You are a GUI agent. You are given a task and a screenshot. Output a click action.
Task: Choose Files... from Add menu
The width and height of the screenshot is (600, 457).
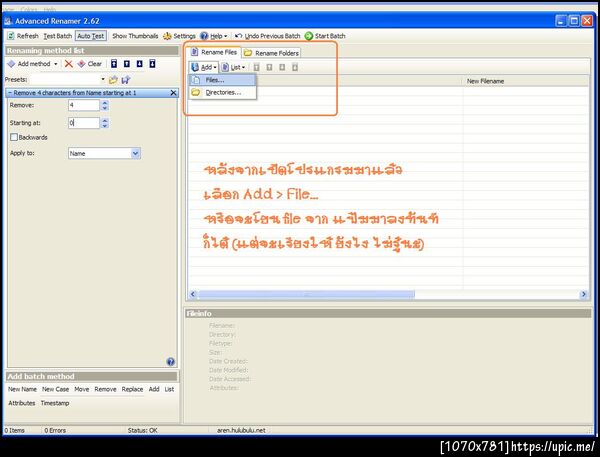point(223,80)
